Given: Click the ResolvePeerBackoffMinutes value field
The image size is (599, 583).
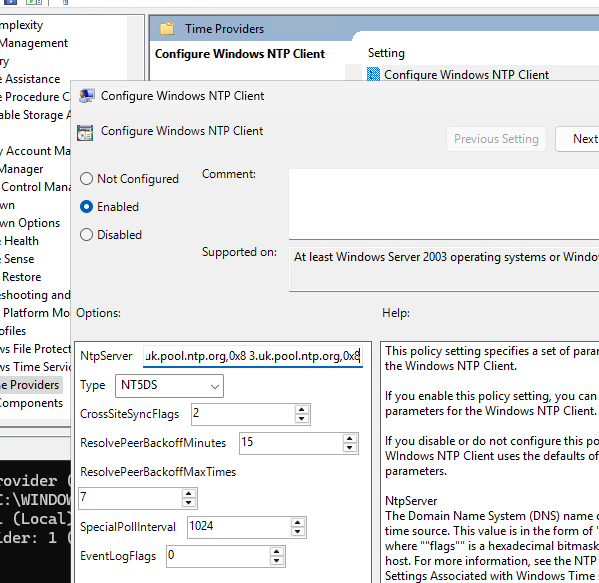Looking at the screenshot, I should 291,443.
